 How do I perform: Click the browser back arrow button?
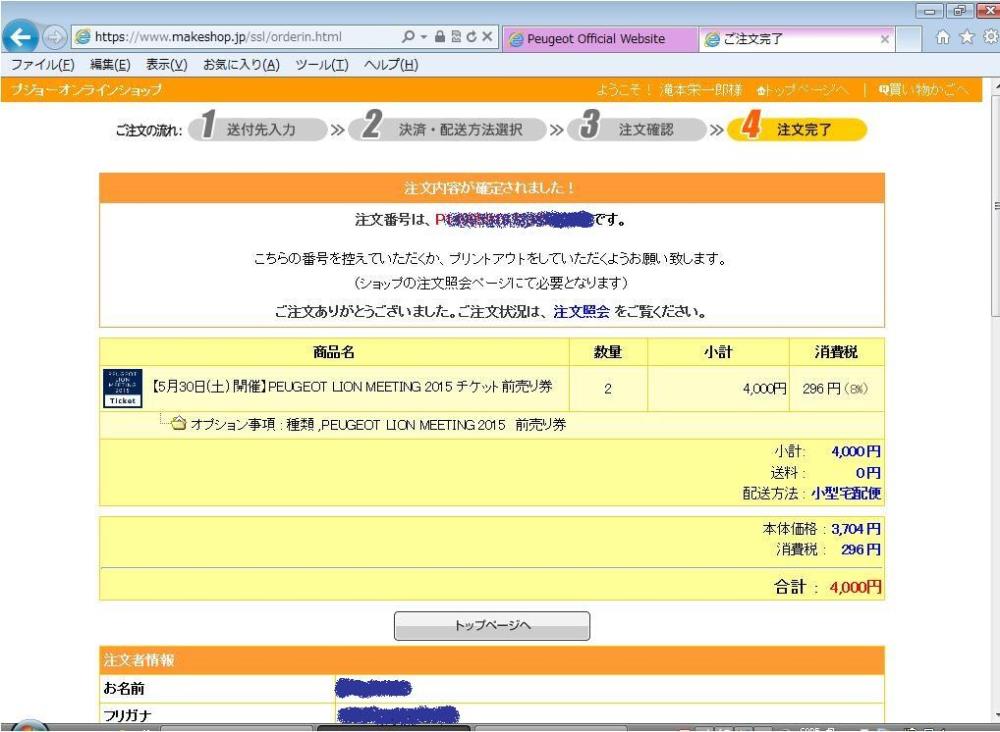coord(21,38)
